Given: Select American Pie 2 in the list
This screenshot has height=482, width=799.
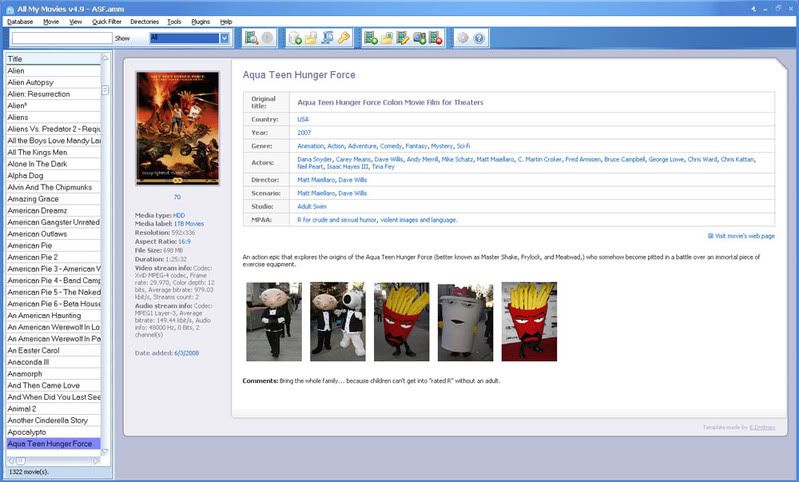Looking at the screenshot, I should [x=53, y=257].
